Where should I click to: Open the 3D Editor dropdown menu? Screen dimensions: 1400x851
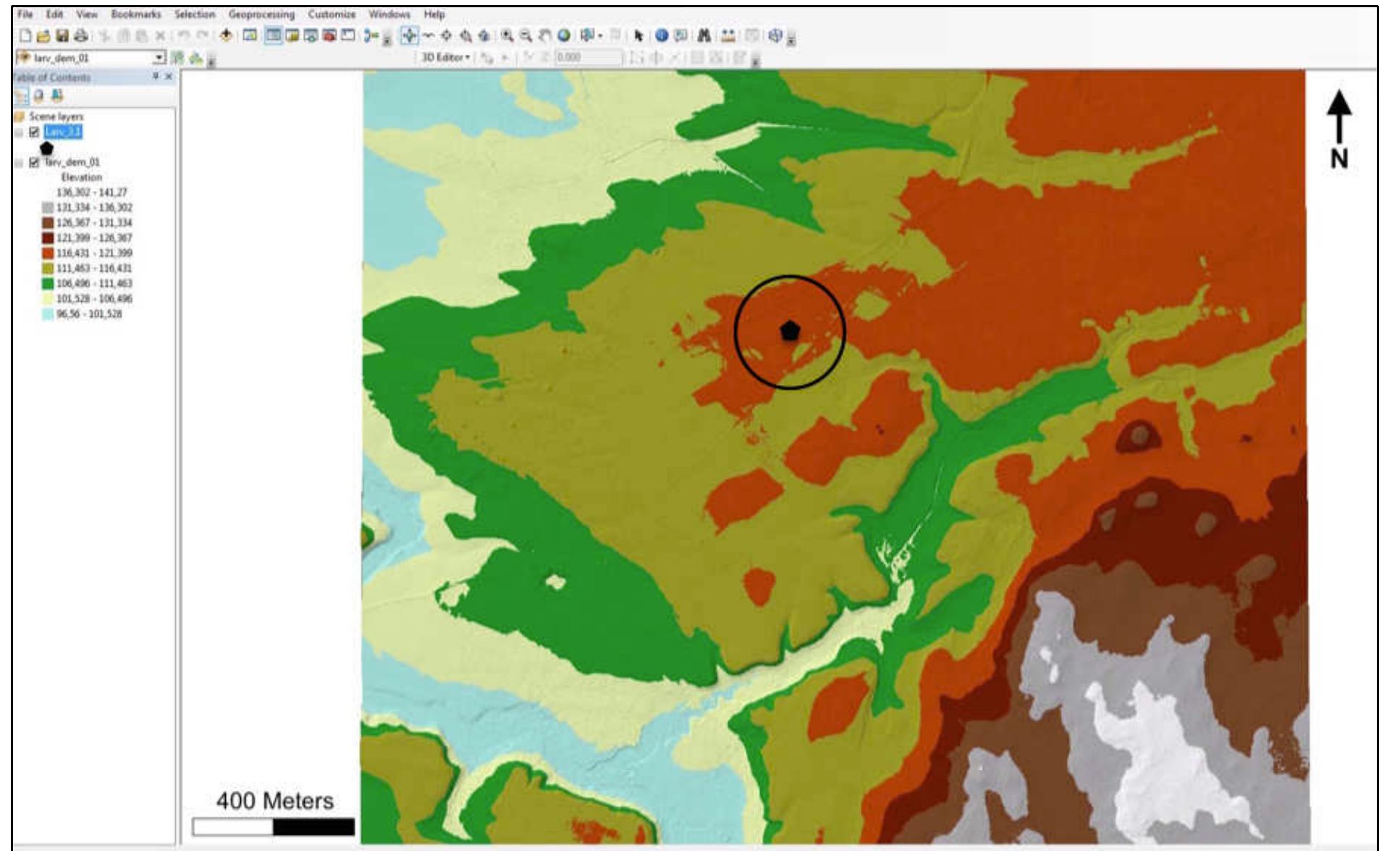pos(446,57)
